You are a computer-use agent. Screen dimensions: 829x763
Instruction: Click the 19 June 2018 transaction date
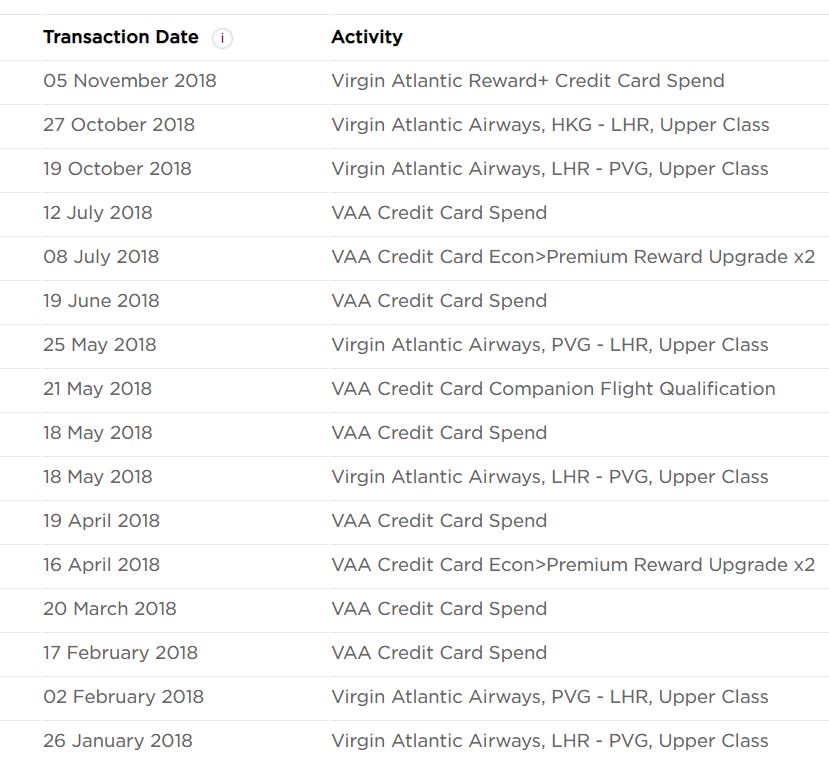click(101, 300)
